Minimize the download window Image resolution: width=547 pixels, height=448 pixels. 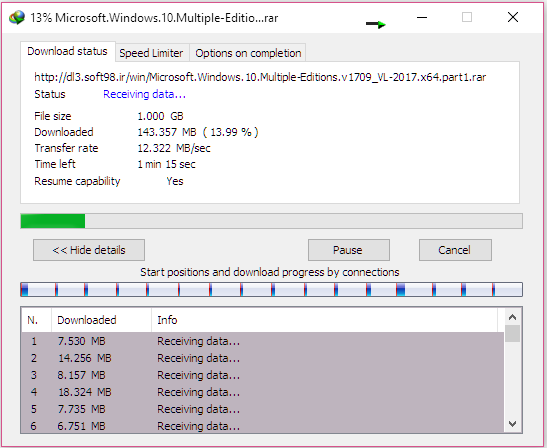422,17
